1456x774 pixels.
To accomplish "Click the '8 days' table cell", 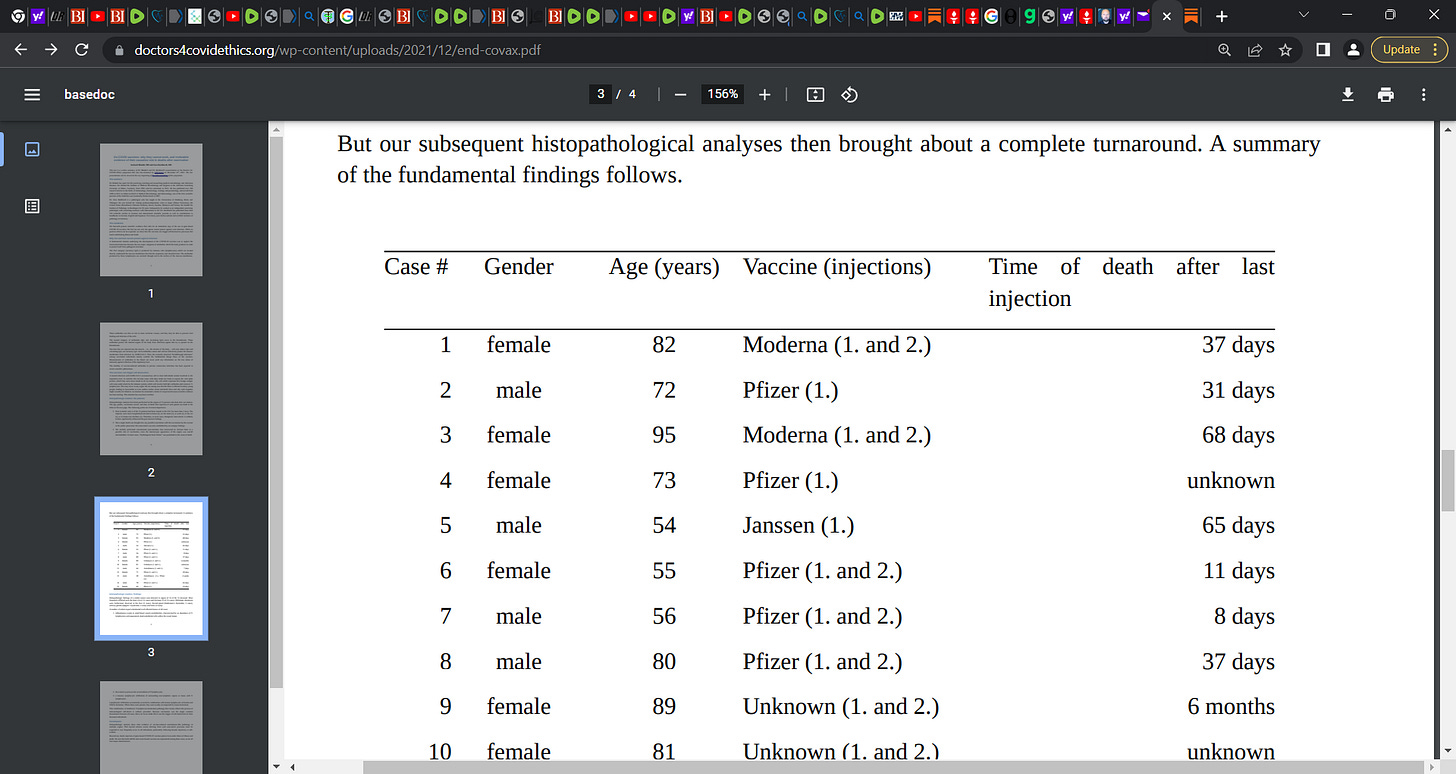I will (x=1244, y=616).
